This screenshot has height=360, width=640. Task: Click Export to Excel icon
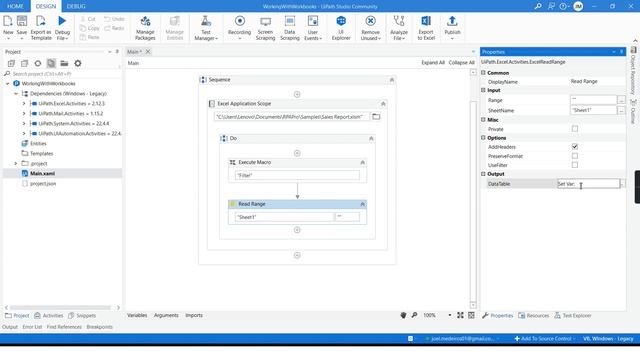(x=426, y=21)
